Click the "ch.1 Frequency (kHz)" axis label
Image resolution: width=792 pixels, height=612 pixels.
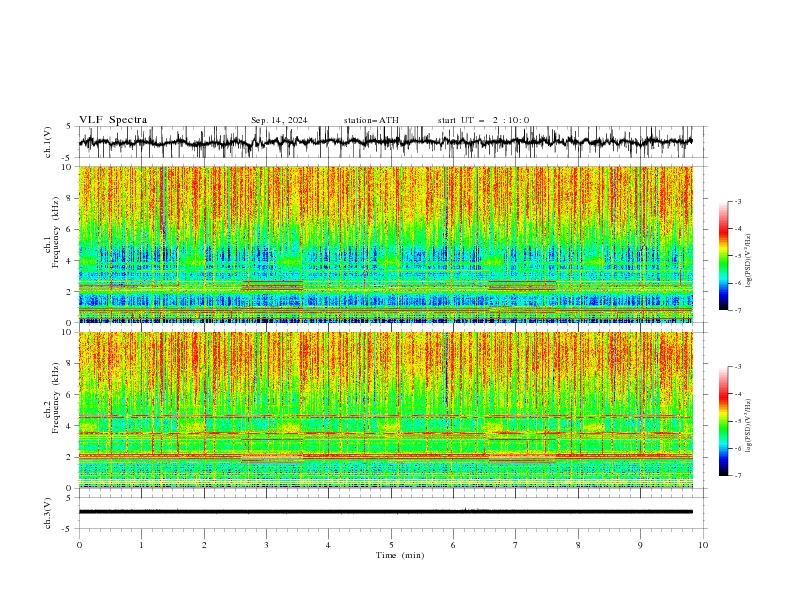[x=52, y=232]
